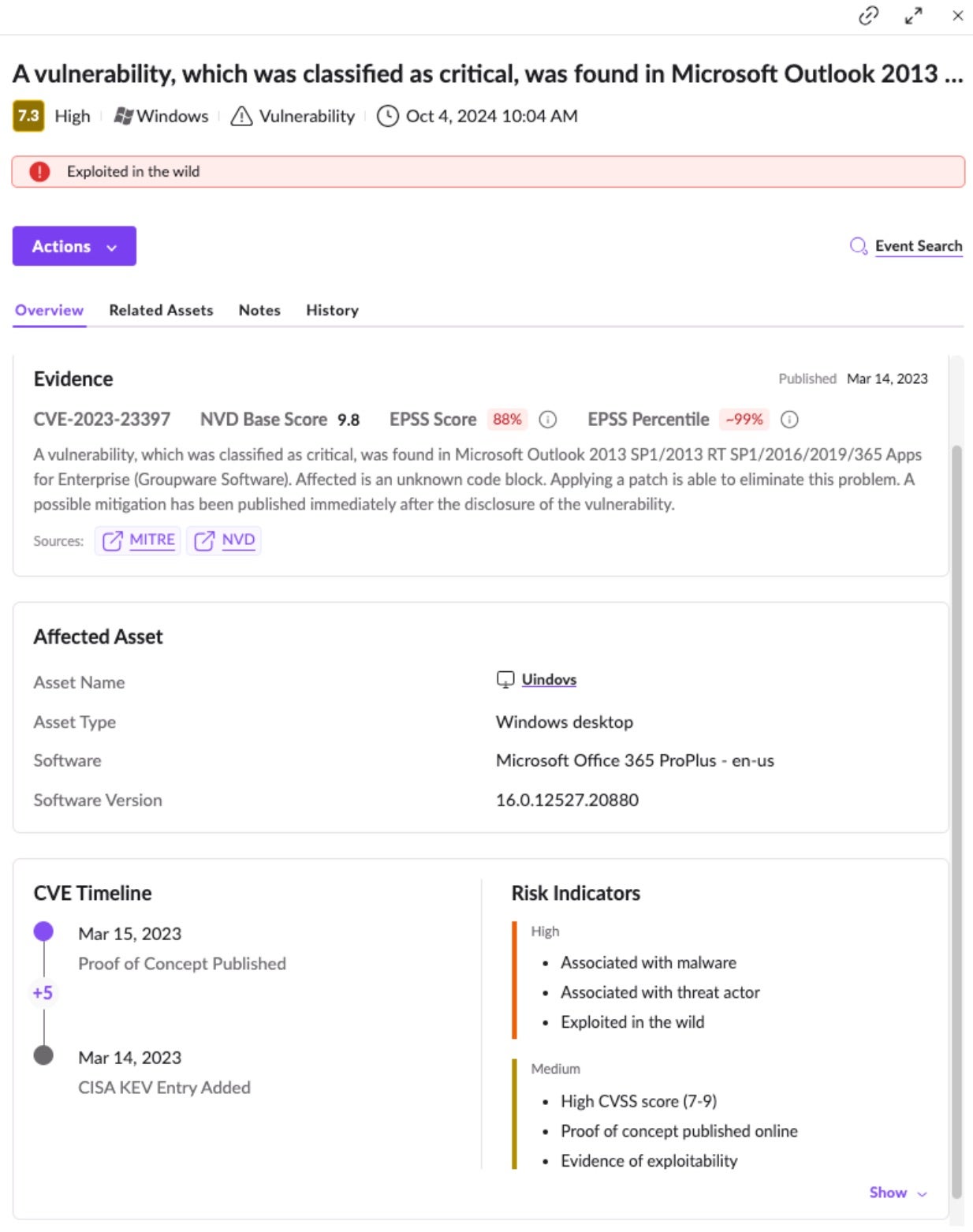Click the Uindovs desktop asset icon

[505, 680]
